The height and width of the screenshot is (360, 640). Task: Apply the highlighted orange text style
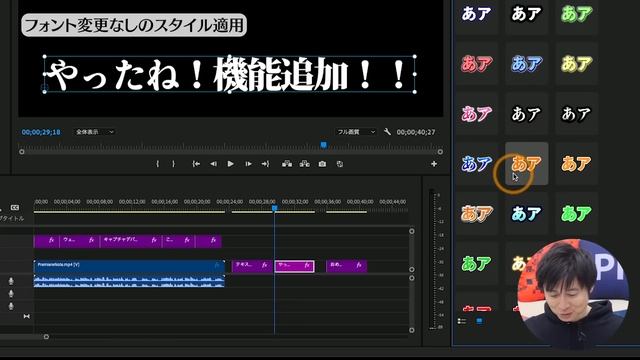click(x=527, y=164)
